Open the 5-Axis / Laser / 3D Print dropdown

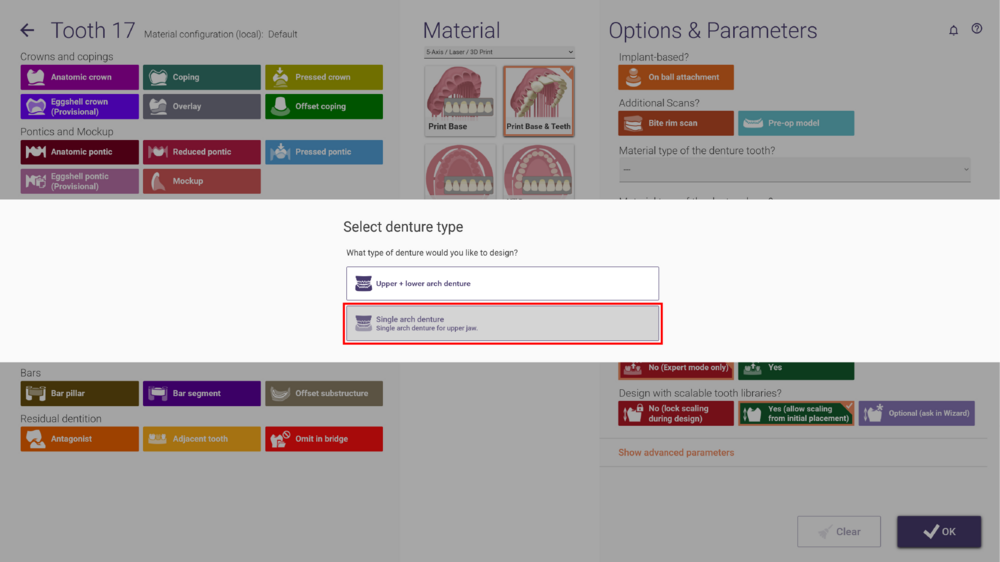click(499, 52)
